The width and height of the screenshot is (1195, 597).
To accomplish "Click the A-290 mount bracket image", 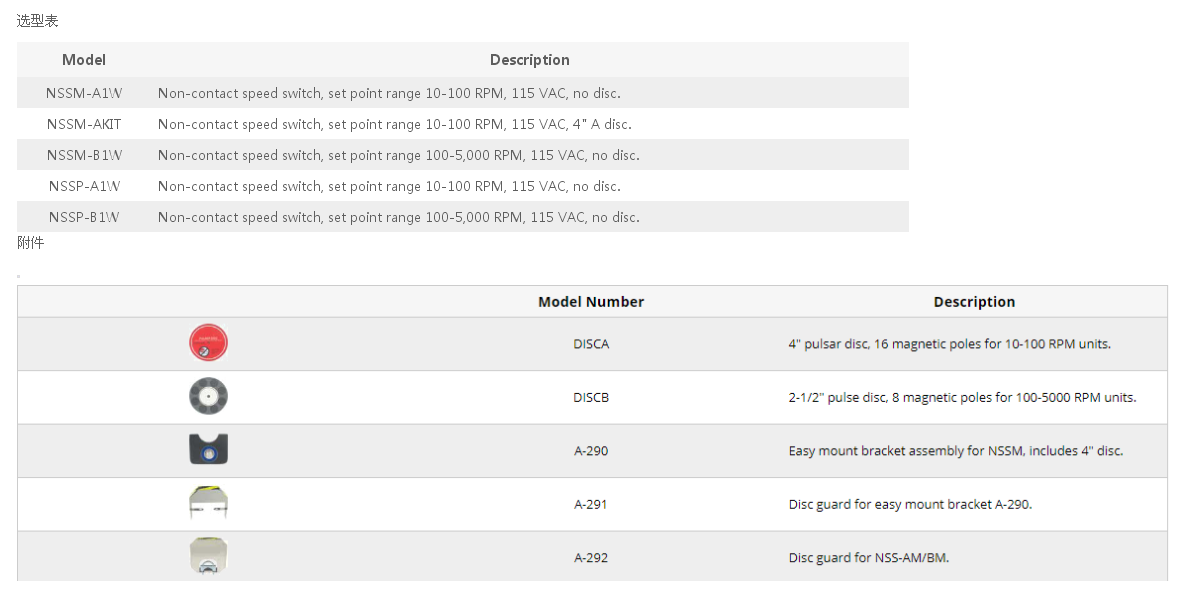I will tap(208, 449).
